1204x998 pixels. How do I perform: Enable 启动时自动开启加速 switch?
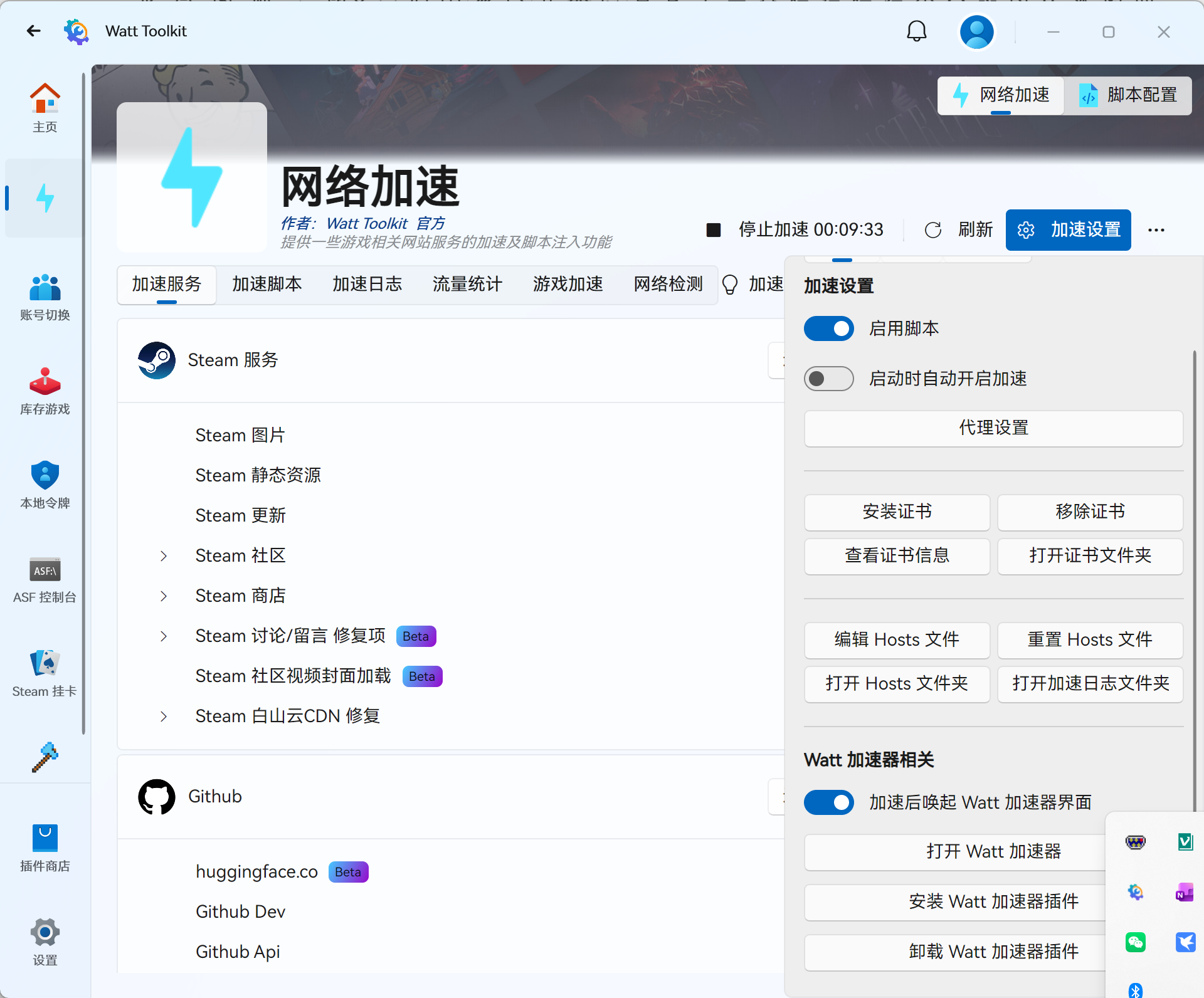pyautogui.click(x=828, y=379)
